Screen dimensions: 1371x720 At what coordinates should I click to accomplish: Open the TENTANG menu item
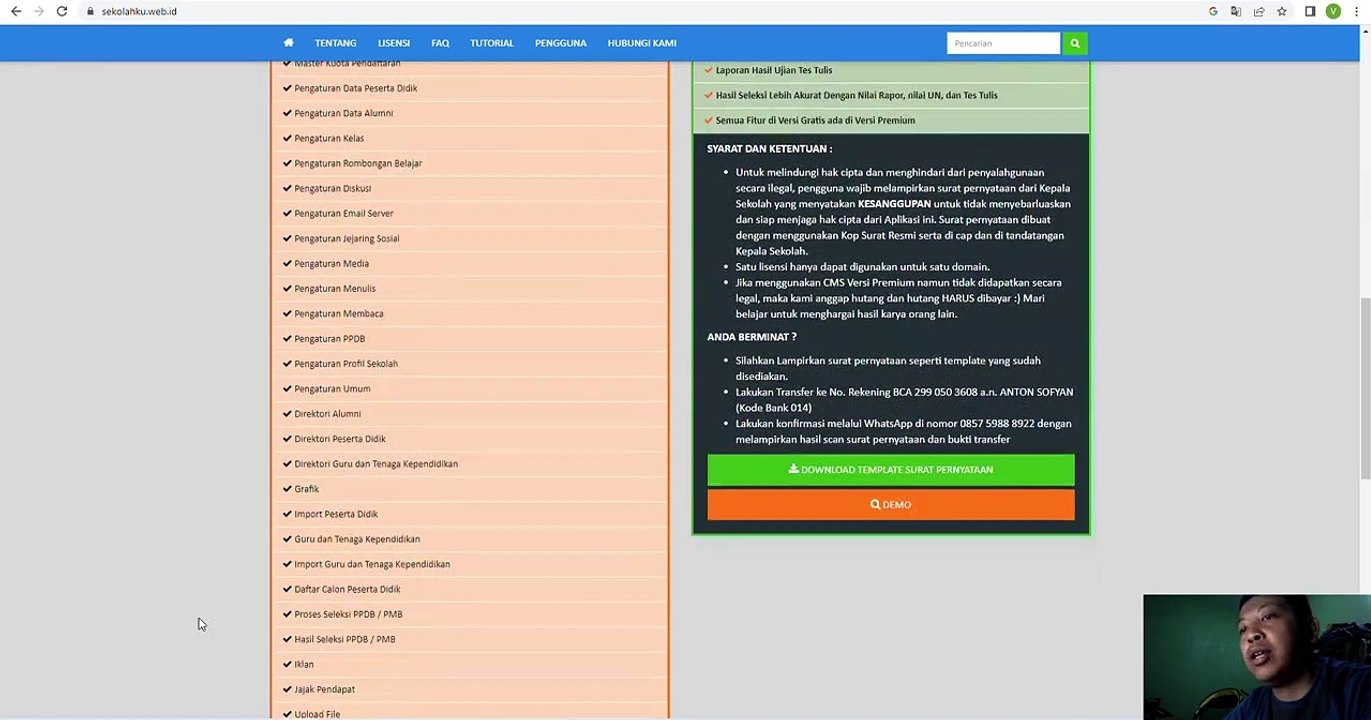[x=336, y=43]
